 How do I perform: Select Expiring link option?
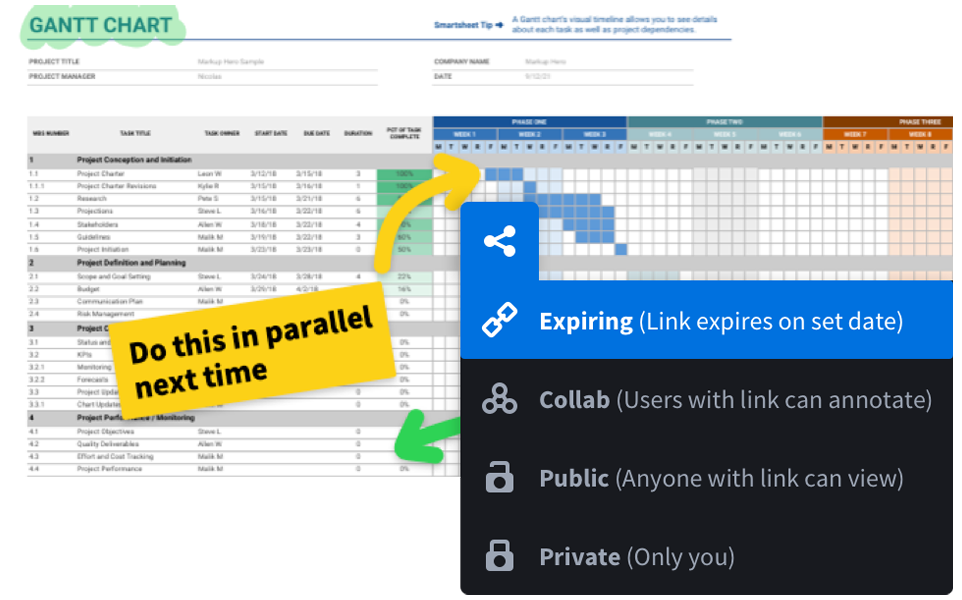coord(707,320)
